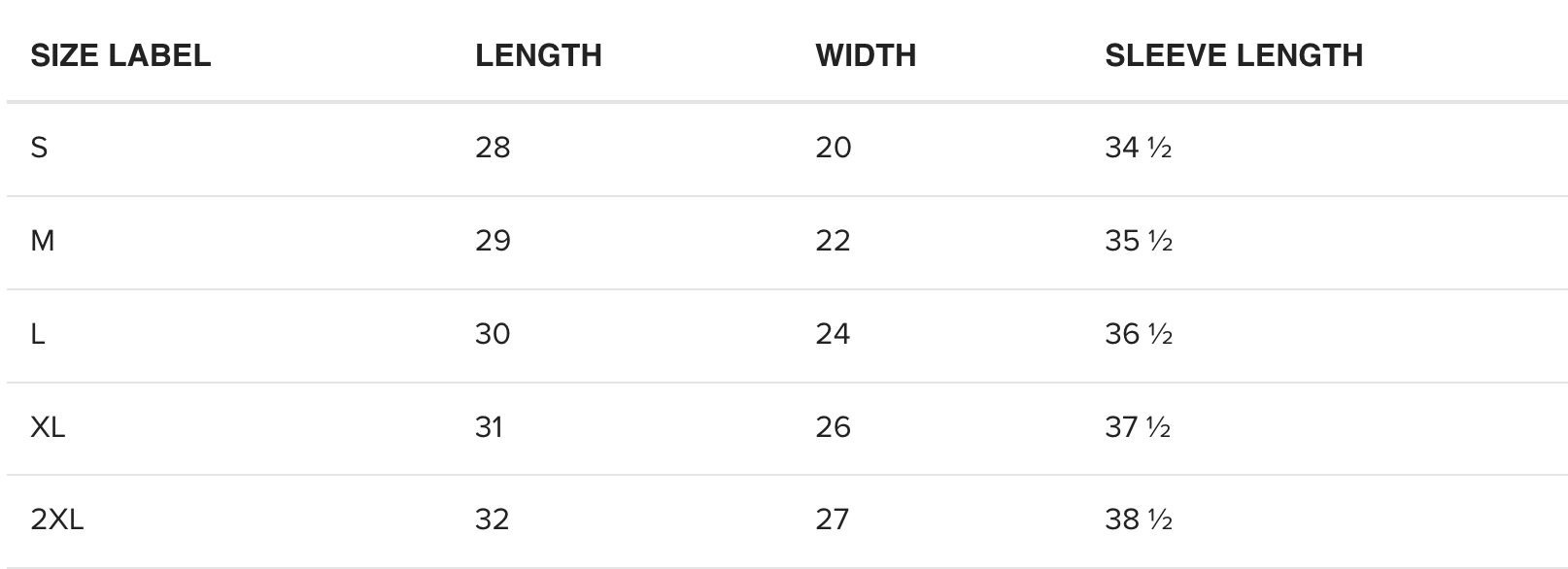Click sleeve length 38 ½ for size 2XL
The width and height of the screenshot is (1568, 569).
pyautogui.click(x=1138, y=519)
